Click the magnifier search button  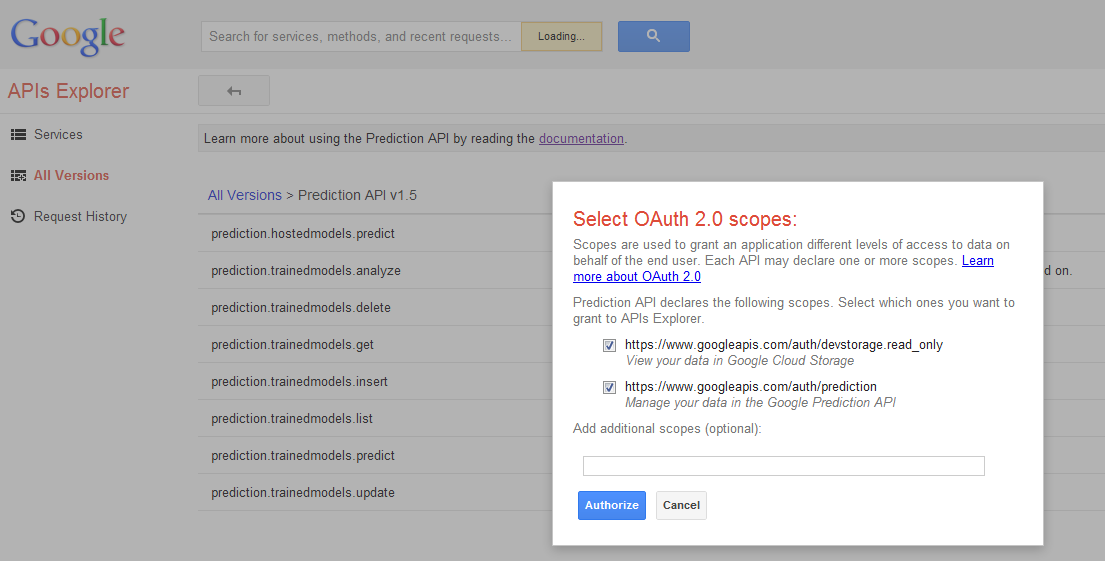pyautogui.click(x=653, y=36)
